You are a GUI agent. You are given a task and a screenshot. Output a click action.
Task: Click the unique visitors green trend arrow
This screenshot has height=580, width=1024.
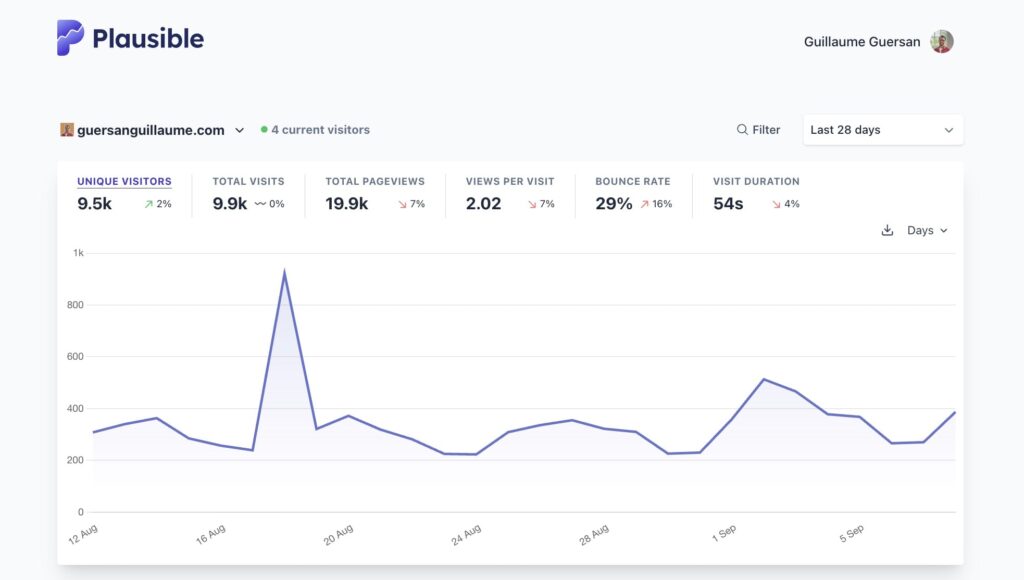[148, 204]
